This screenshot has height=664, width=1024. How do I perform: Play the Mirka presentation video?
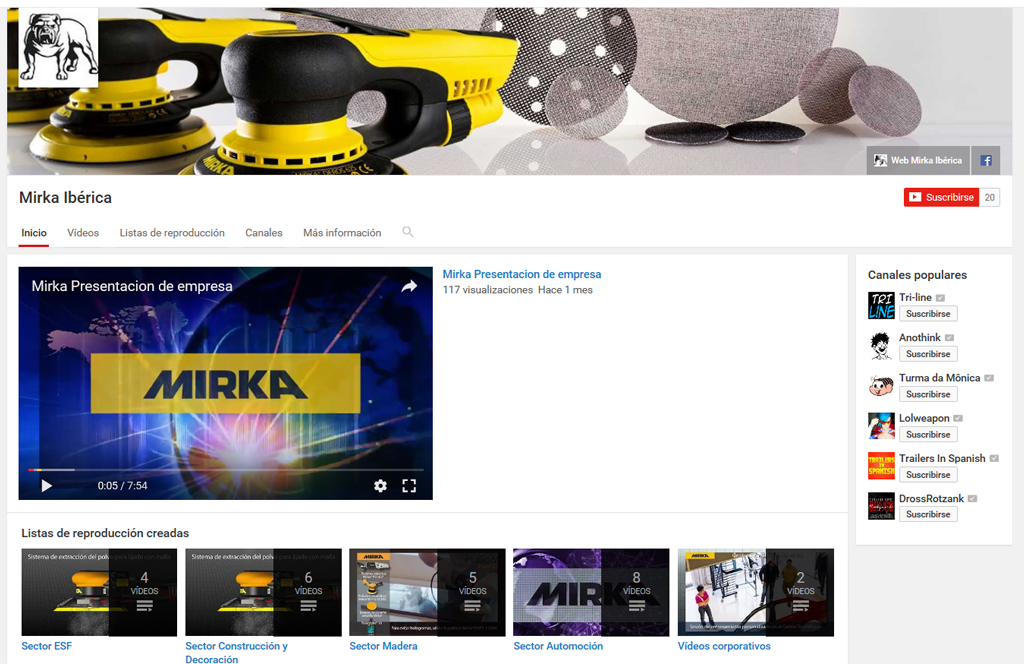coord(46,486)
